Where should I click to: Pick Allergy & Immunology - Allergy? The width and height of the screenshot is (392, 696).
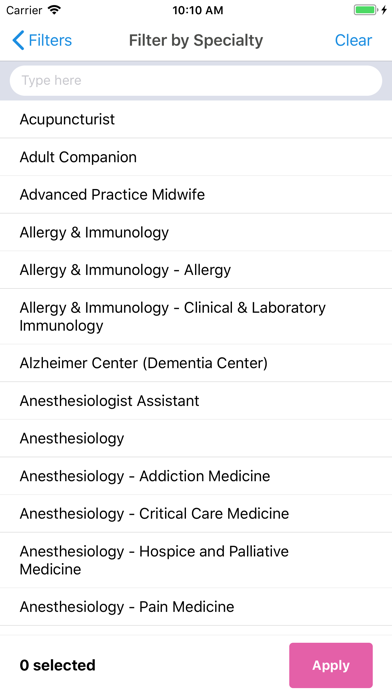point(196,270)
